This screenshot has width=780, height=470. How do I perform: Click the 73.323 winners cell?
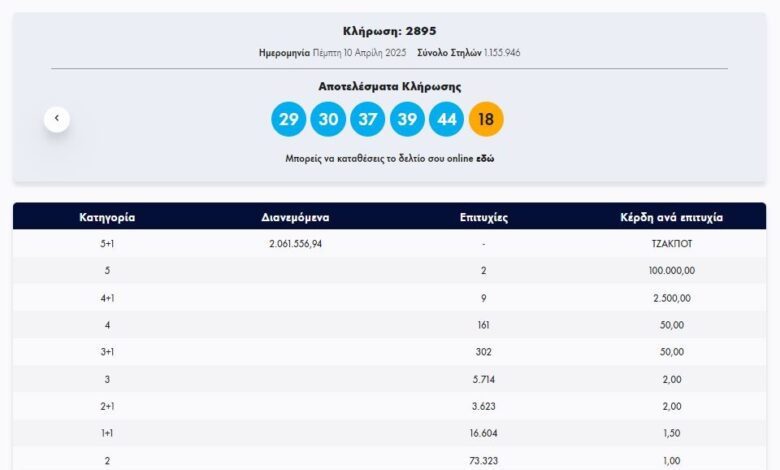point(483,460)
